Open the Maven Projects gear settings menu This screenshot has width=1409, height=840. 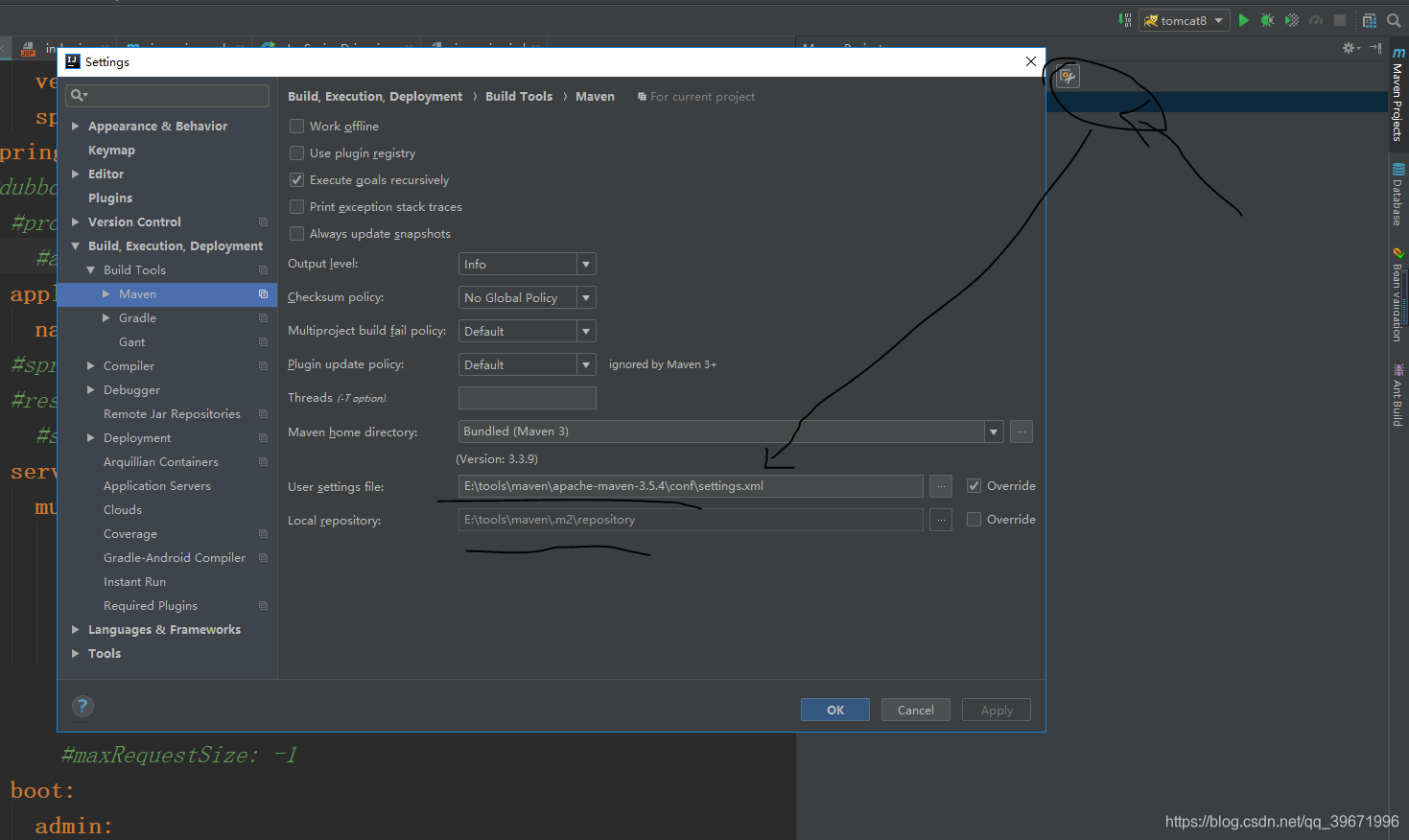(x=1351, y=48)
